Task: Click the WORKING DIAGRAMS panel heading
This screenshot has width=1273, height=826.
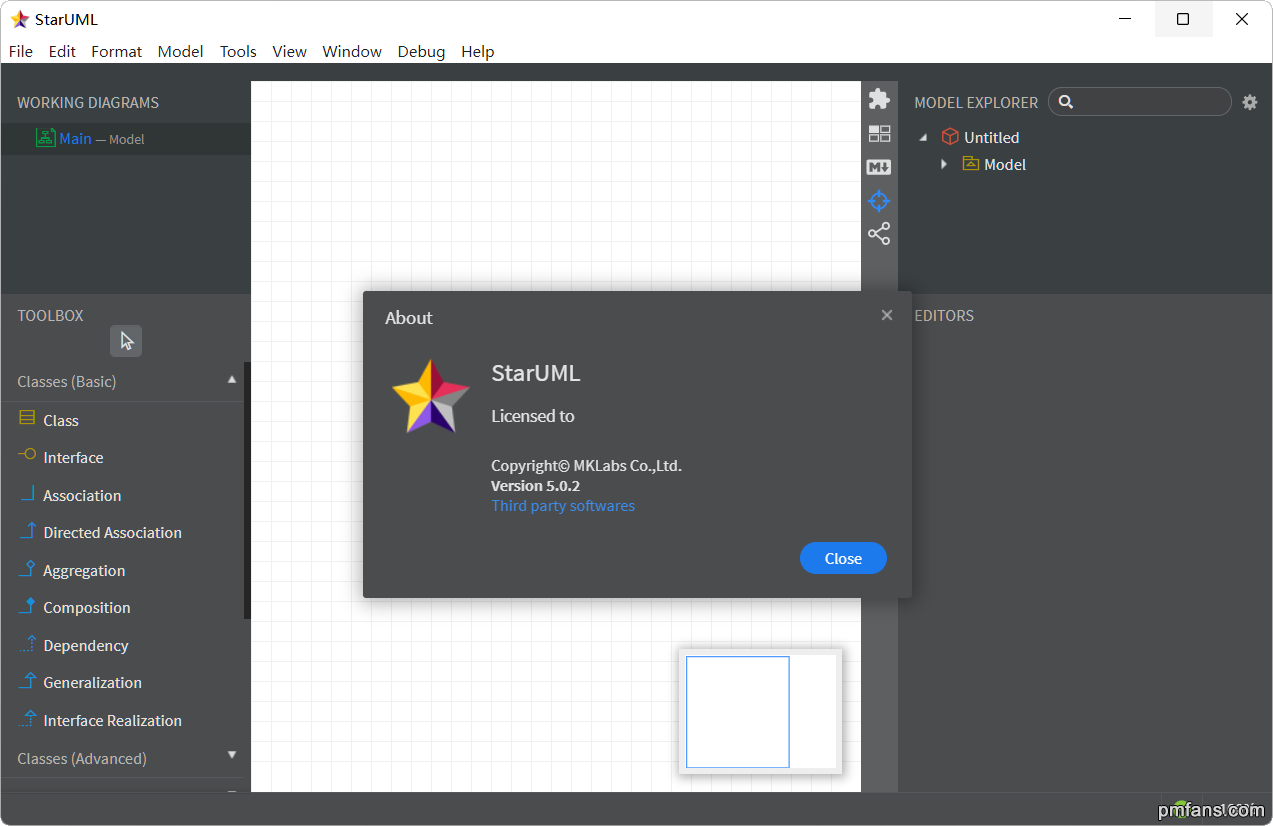Action: click(88, 102)
